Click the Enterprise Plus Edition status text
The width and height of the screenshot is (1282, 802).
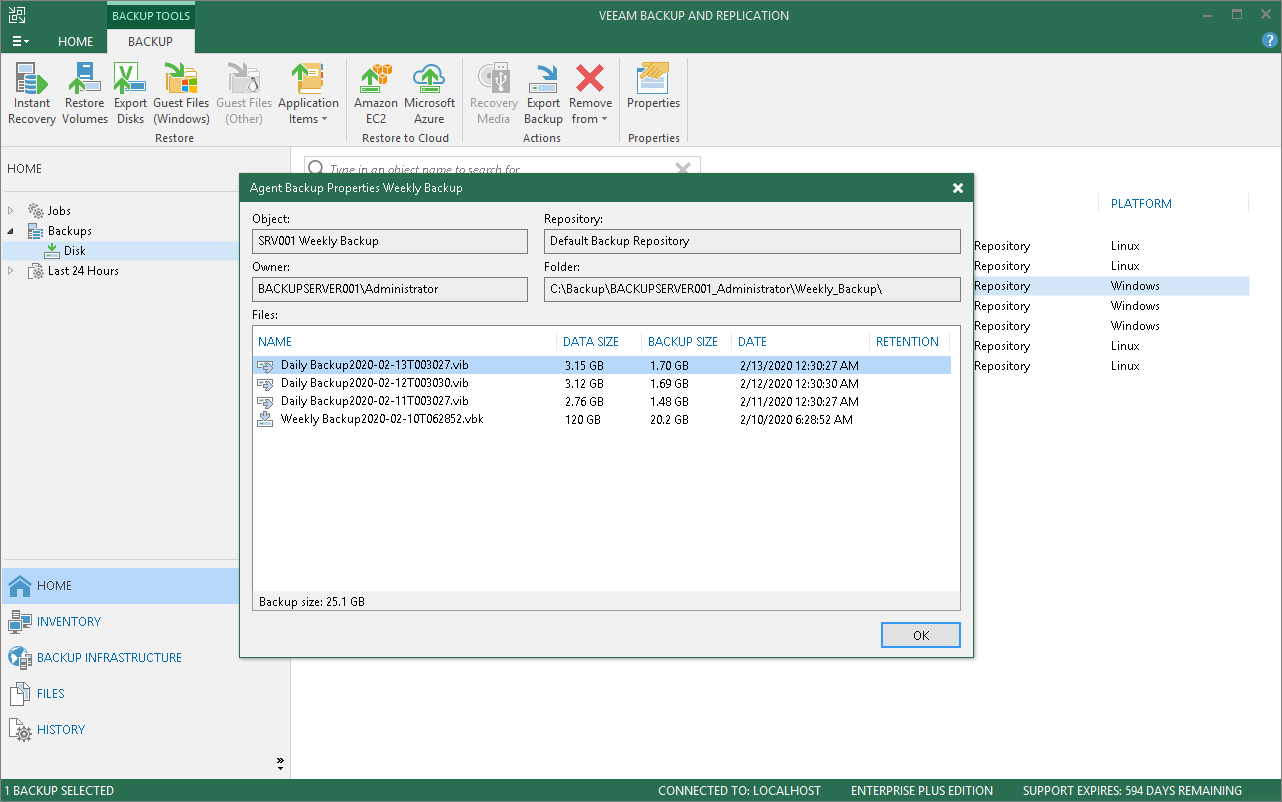pyautogui.click(x=922, y=791)
